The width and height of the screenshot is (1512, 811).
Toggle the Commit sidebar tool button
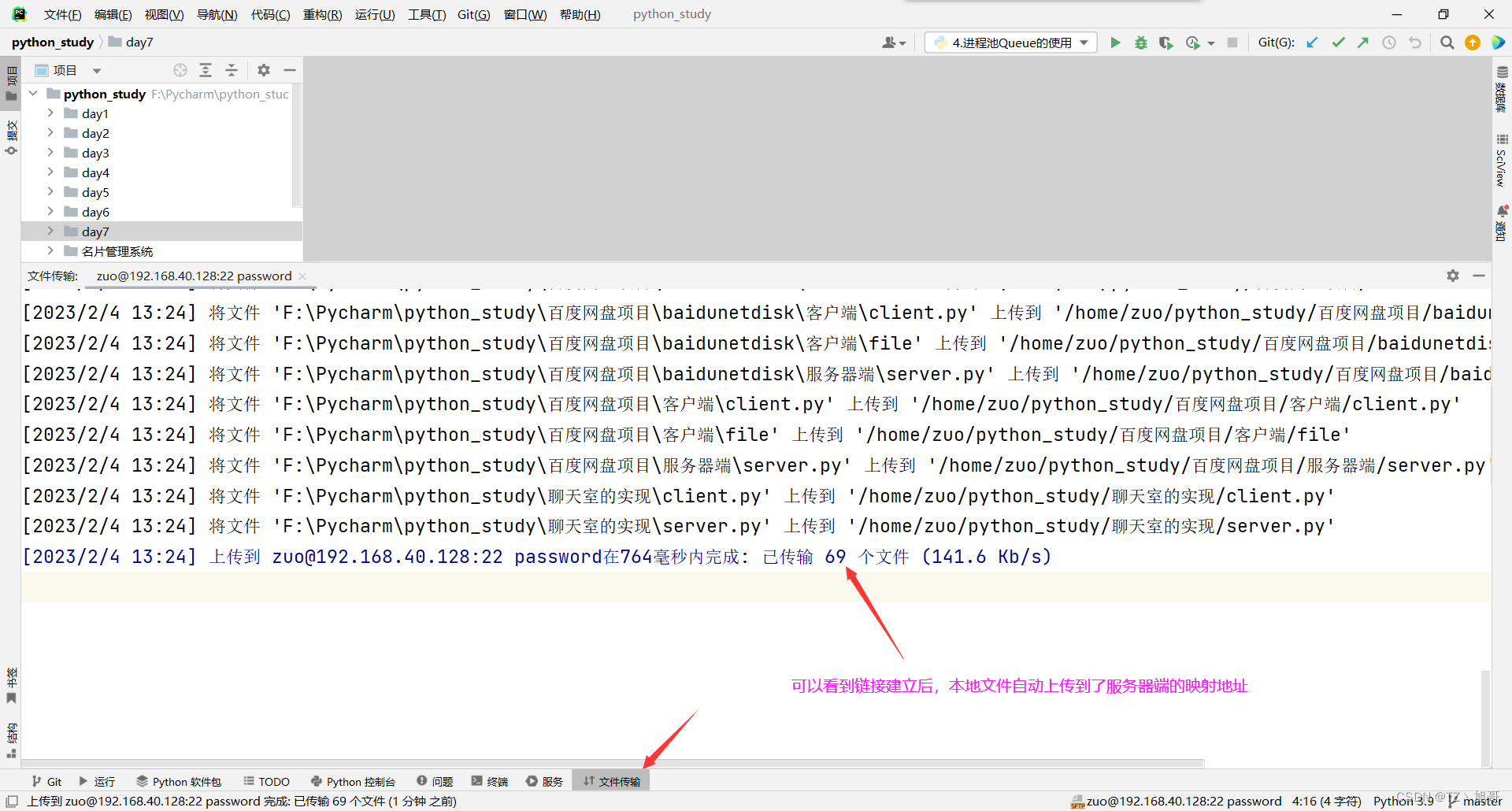click(x=11, y=138)
